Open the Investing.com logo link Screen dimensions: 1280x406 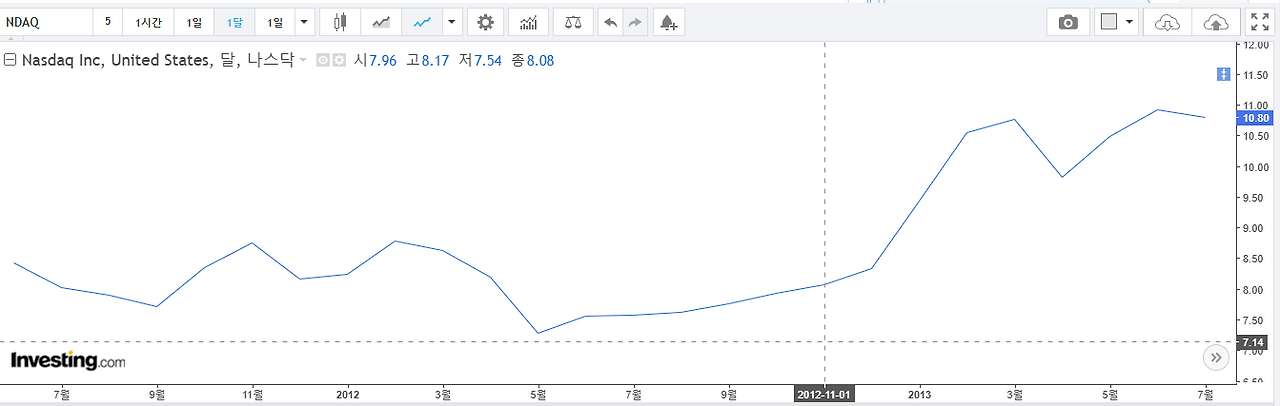(69, 361)
